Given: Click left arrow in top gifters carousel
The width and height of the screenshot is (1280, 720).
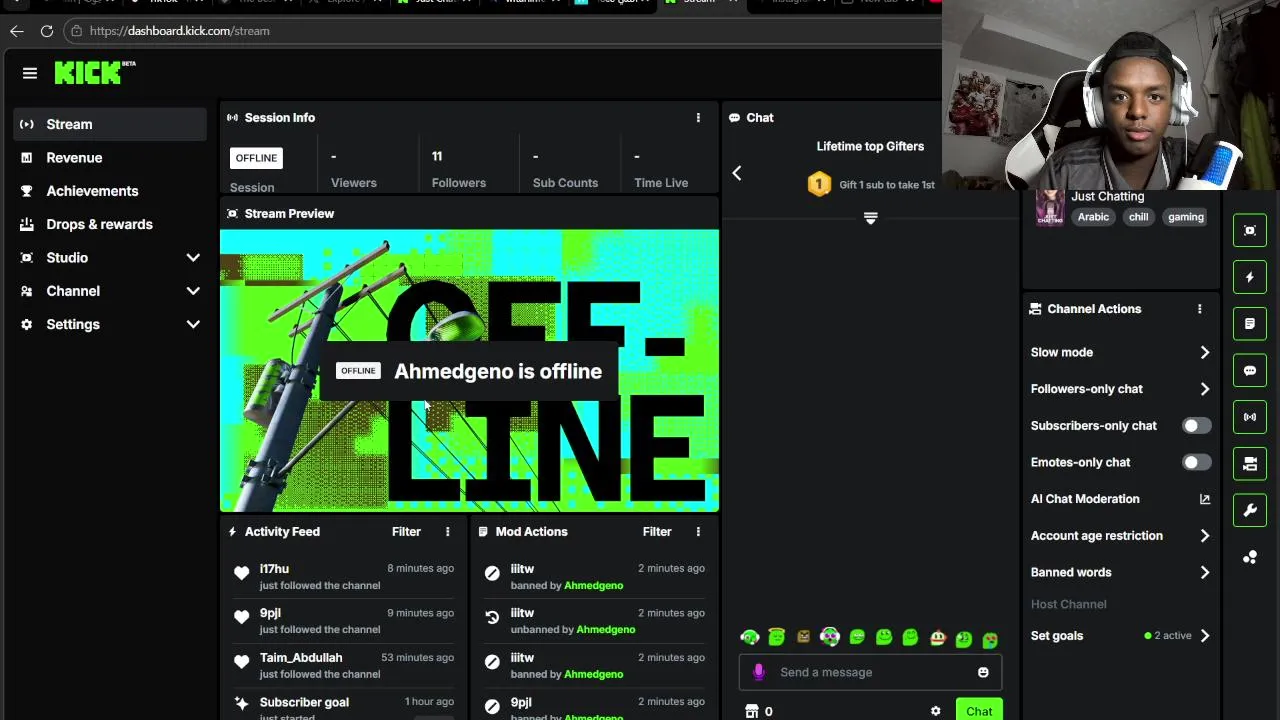Looking at the screenshot, I should click(737, 173).
